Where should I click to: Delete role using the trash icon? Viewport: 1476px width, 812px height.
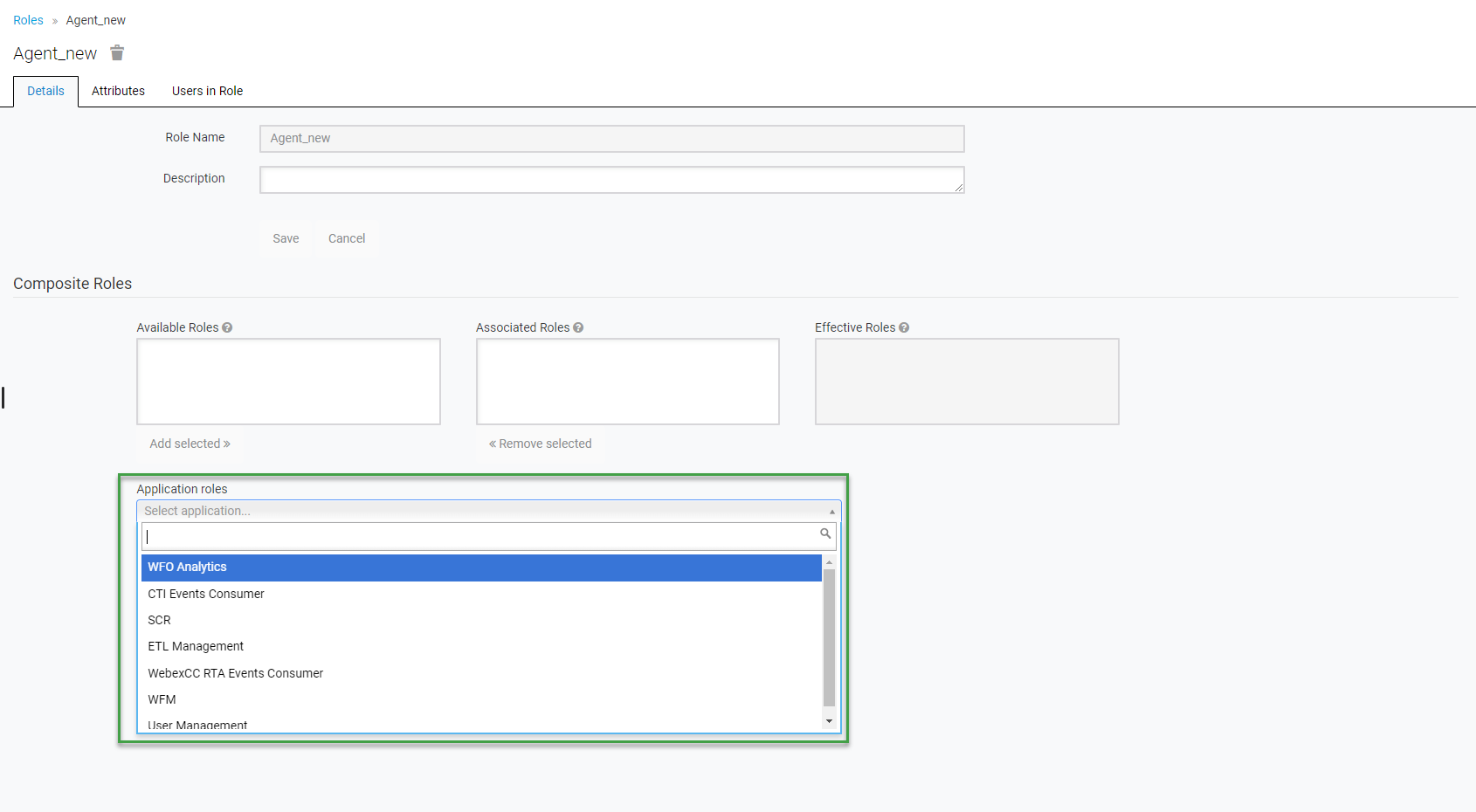(x=117, y=53)
